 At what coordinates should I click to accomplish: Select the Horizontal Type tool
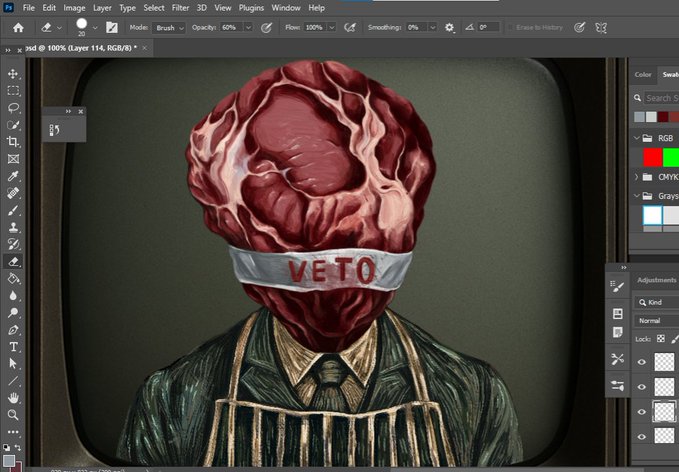tap(13, 346)
